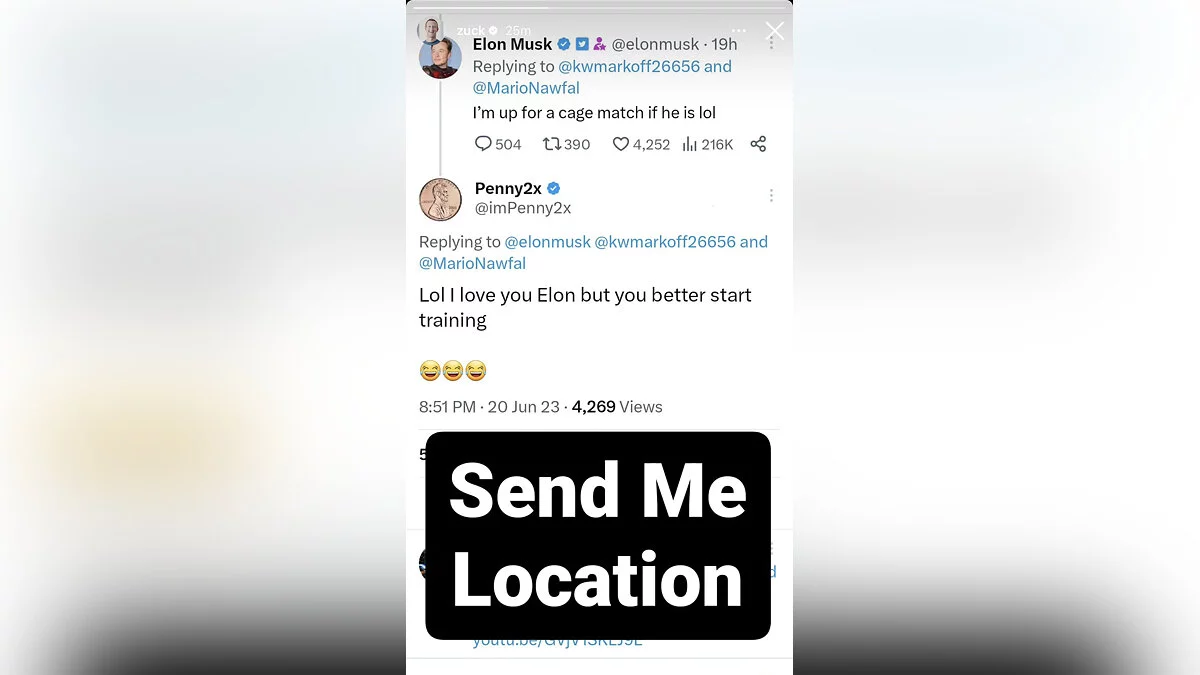
Task: Tap the Send Me Location sticker
Action: tap(598, 536)
